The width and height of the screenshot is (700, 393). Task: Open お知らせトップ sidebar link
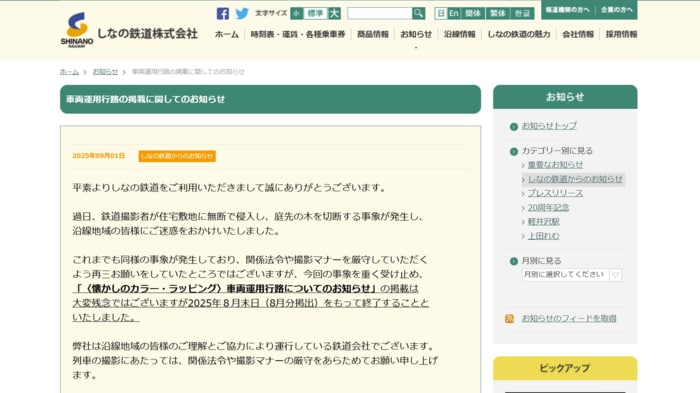click(x=549, y=126)
